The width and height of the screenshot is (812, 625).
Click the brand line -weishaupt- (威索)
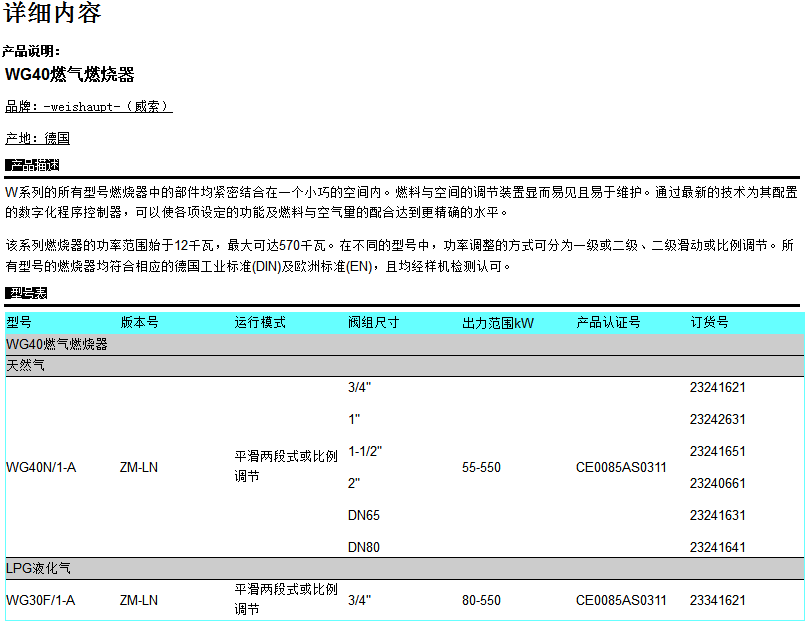tap(89, 107)
